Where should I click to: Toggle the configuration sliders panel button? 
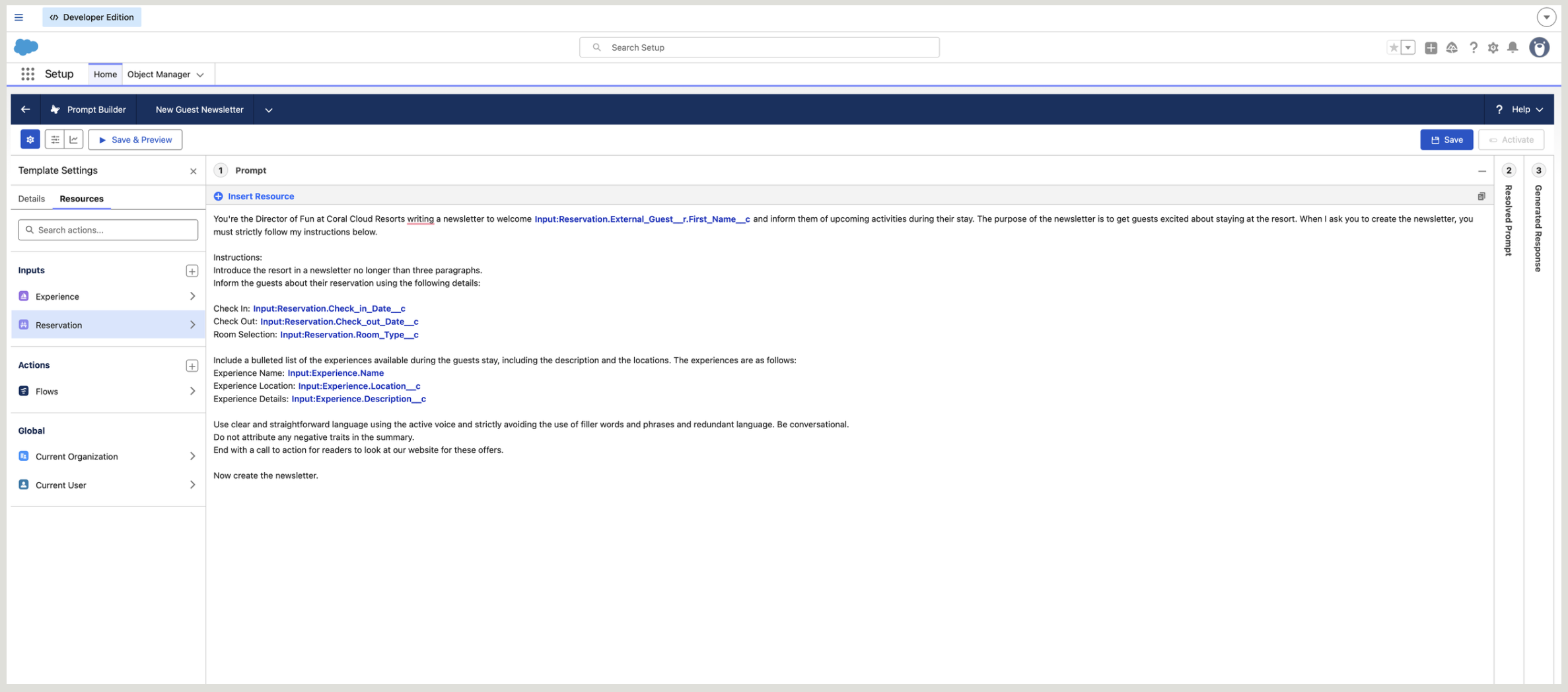coord(55,139)
